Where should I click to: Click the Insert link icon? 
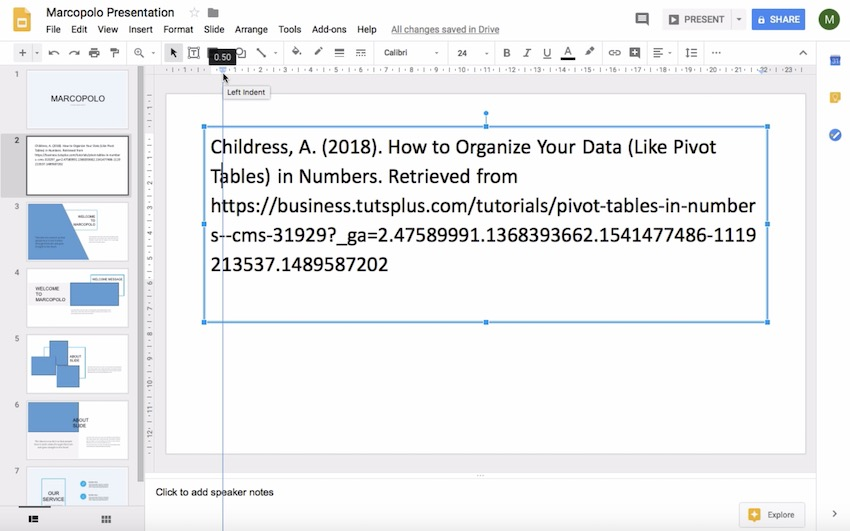point(614,53)
